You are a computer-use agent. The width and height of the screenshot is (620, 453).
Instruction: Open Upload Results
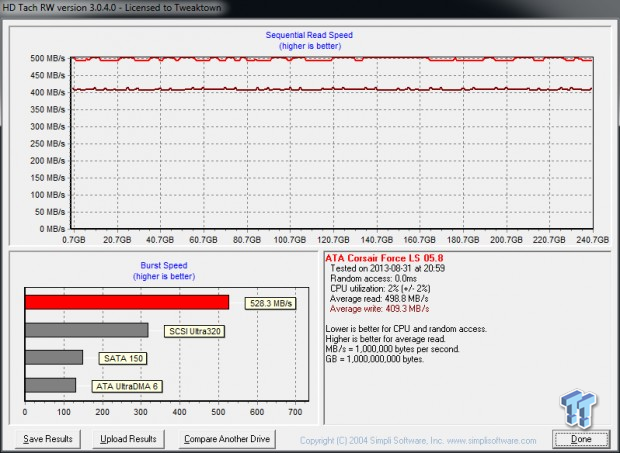pos(128,439)
